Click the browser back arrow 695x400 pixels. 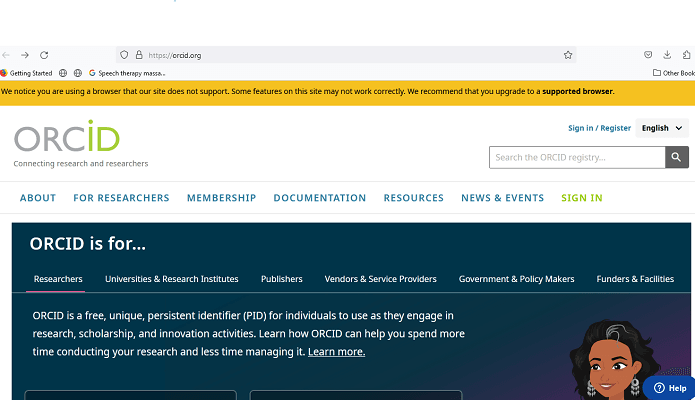(6, 55)
